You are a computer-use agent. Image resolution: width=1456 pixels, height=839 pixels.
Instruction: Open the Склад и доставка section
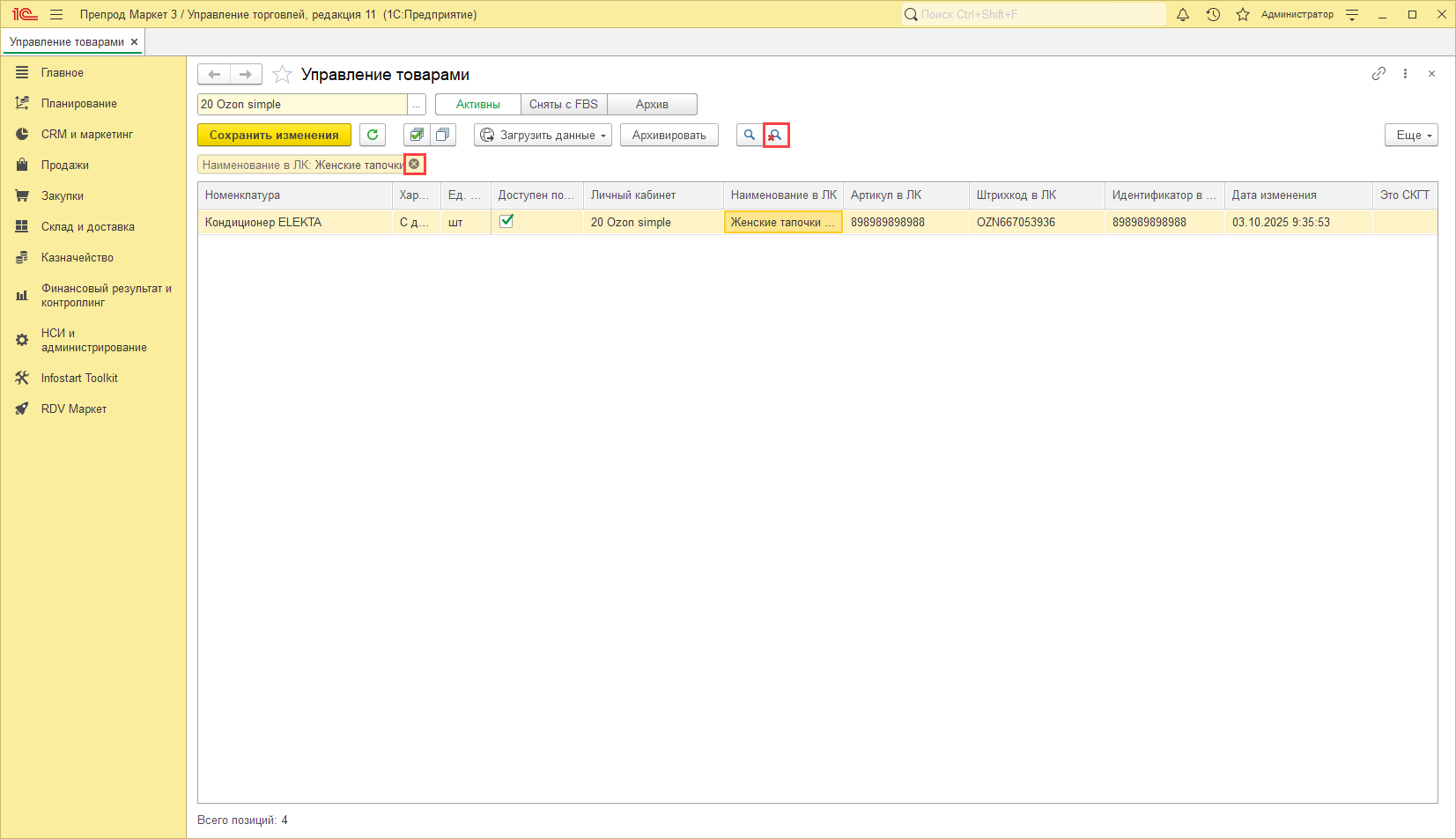tap(88, 227)
